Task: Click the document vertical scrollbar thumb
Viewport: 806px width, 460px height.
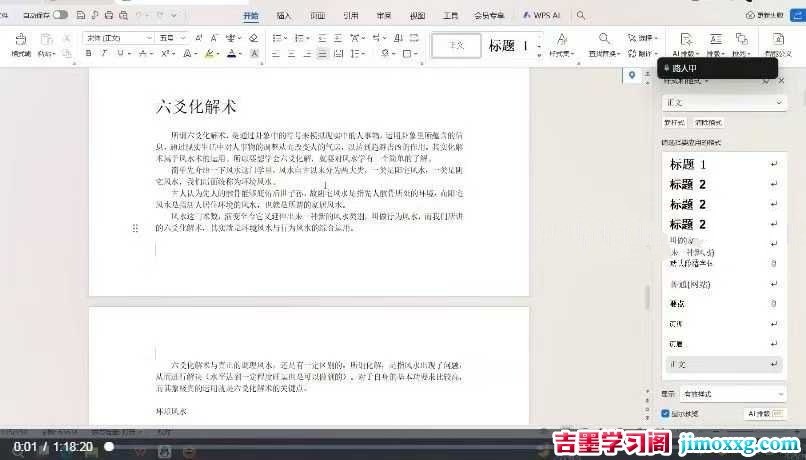Action: pos(647,297)
